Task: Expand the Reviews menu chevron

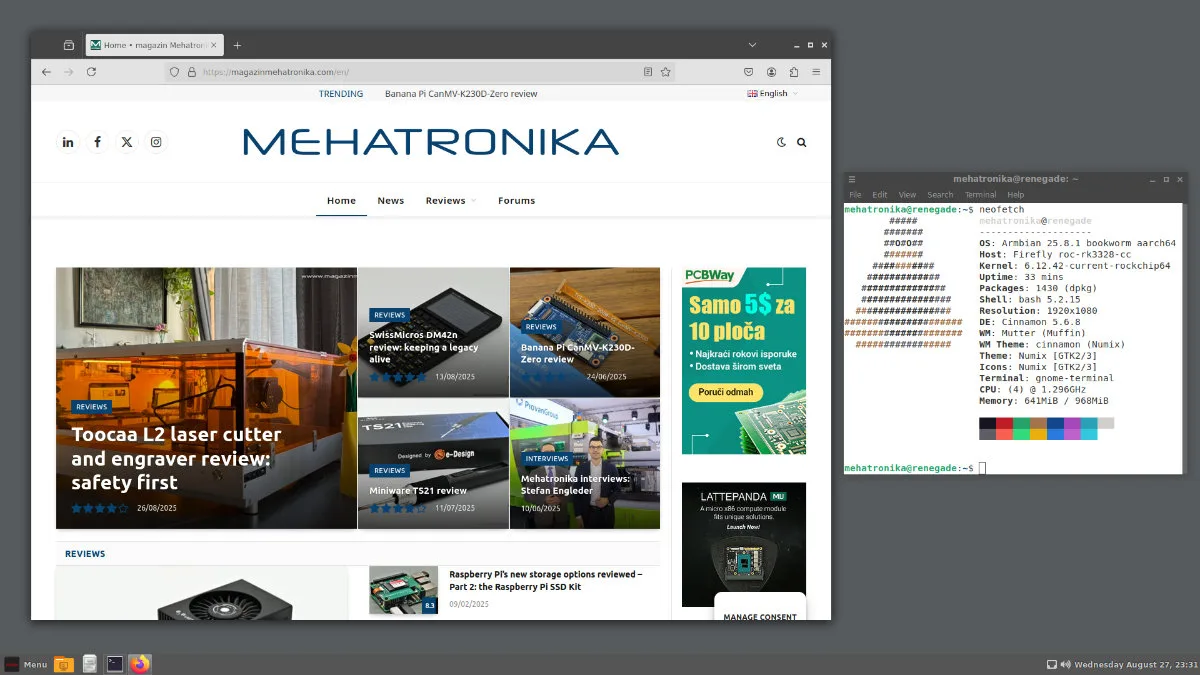Action: click(x=474, y=201)
